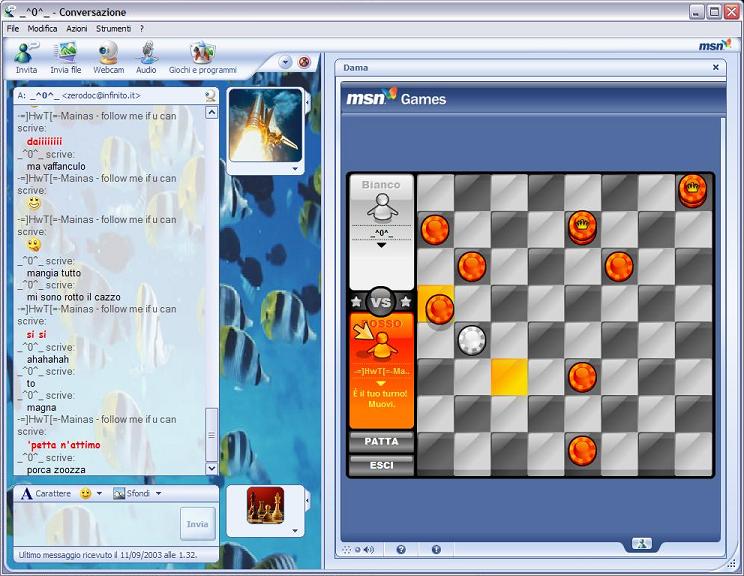
Task: Click the 'porca zoozza' message
Action: point(56,470)
